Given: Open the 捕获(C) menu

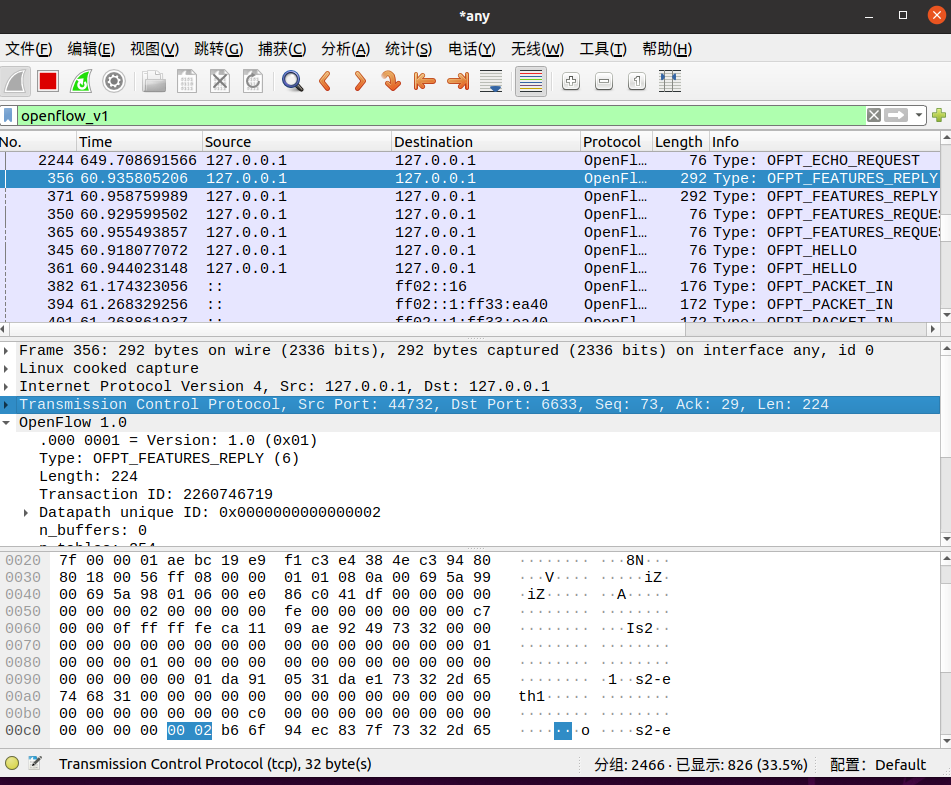Looking at the screenshot, I should pyautogui.click(x=282, y=49).
